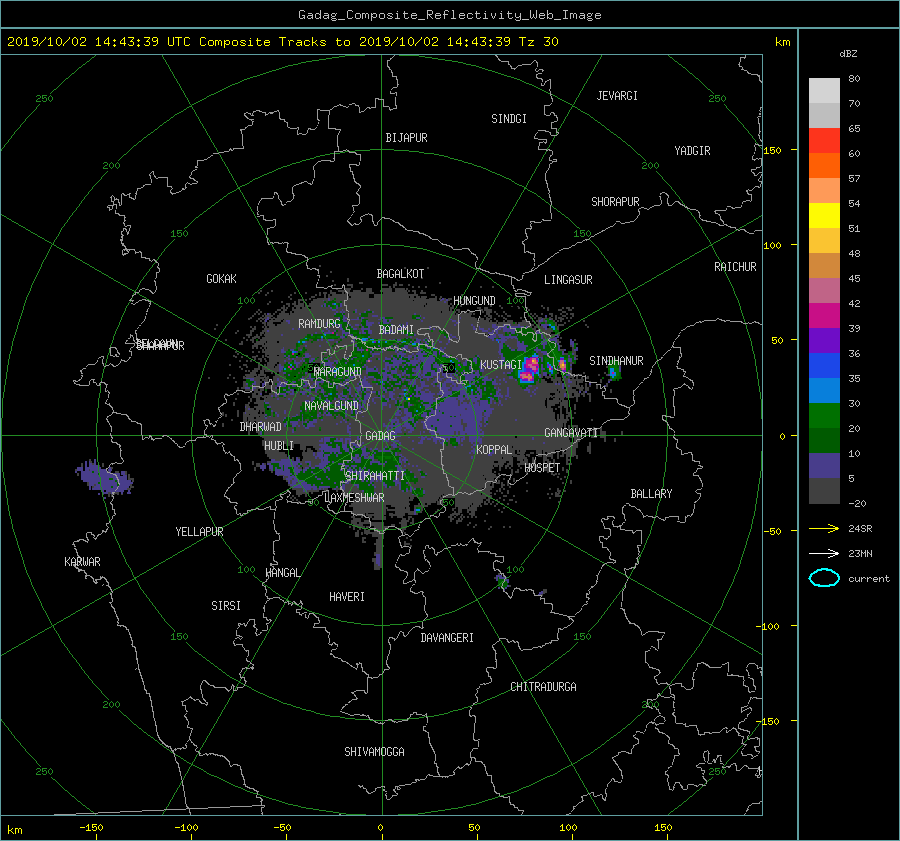Click the white 80 dBZ color swatch
This screenshot has height=841, width=900.
pyautogui.click(x=824, y=90)
